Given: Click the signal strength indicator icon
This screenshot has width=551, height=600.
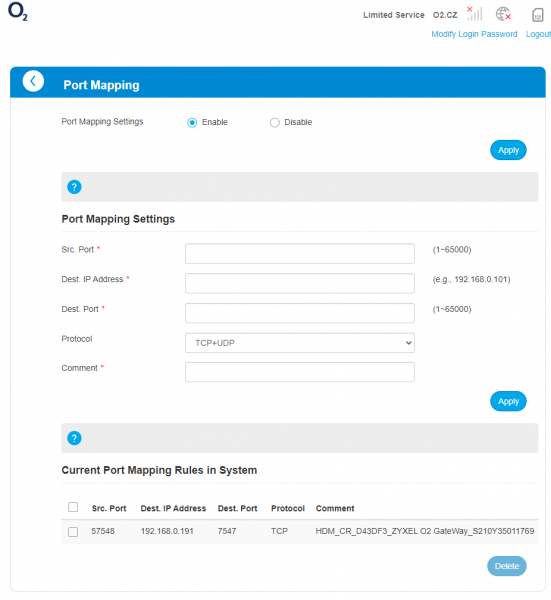Looking at the screenshot, I should [x=474, y=13].
